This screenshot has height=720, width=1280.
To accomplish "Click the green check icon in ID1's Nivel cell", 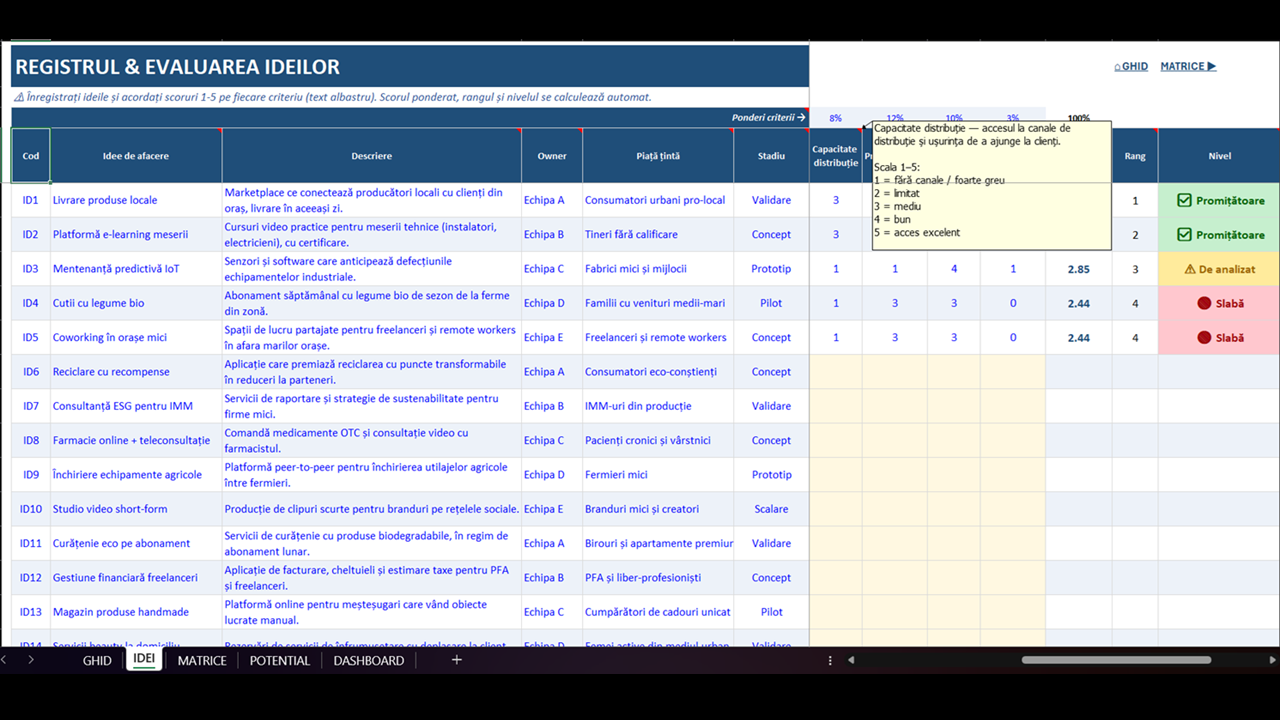I will [x=1184, y=200].
